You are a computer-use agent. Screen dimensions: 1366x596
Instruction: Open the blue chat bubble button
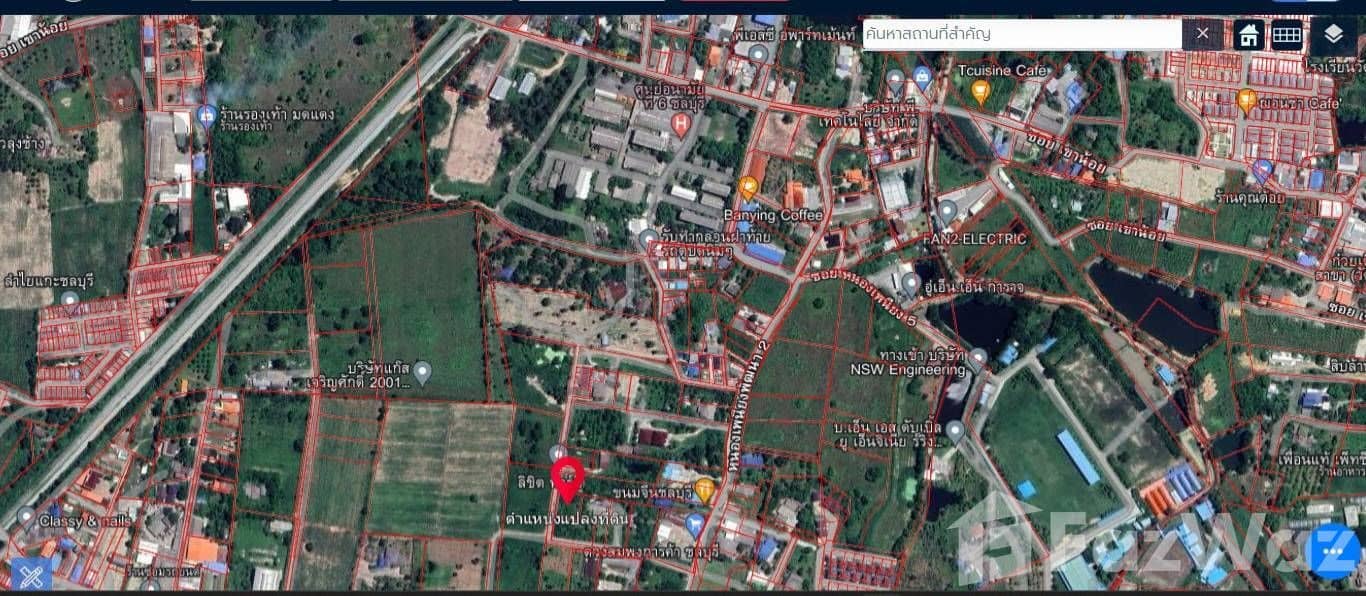tap(1335, 551)
